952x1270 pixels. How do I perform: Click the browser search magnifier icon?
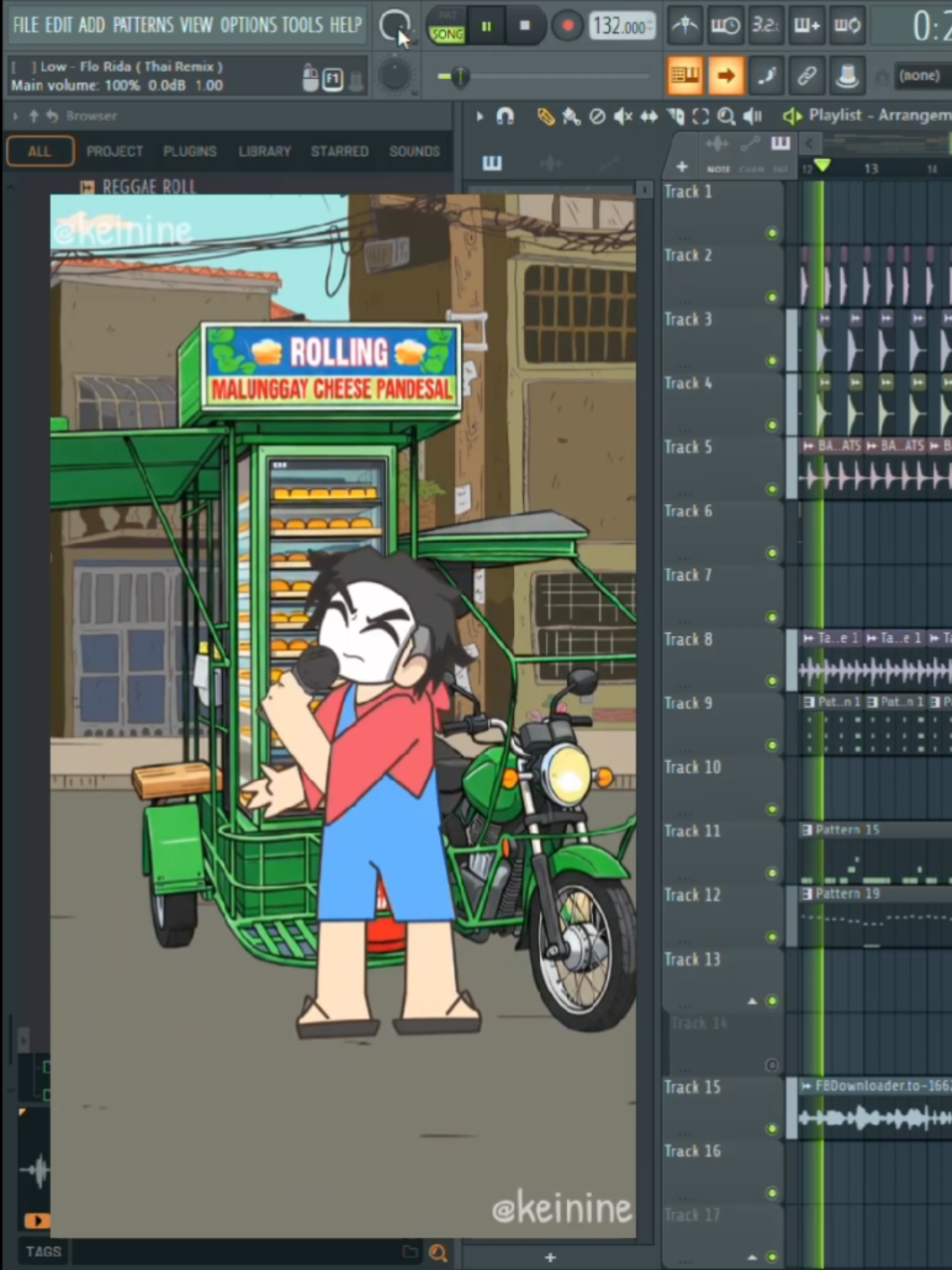coord(438,1253)
